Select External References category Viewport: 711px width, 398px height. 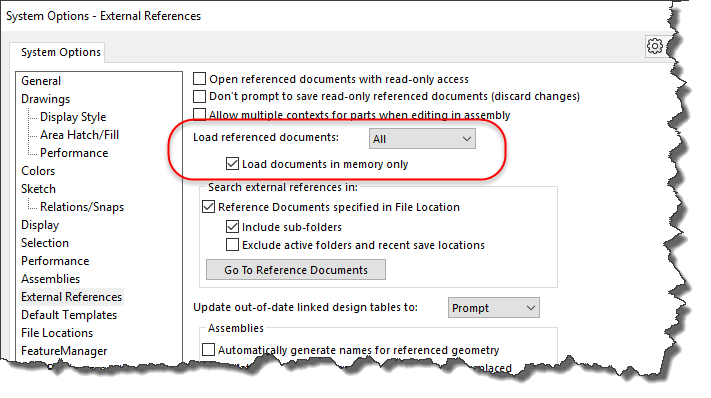click(71, 297)
